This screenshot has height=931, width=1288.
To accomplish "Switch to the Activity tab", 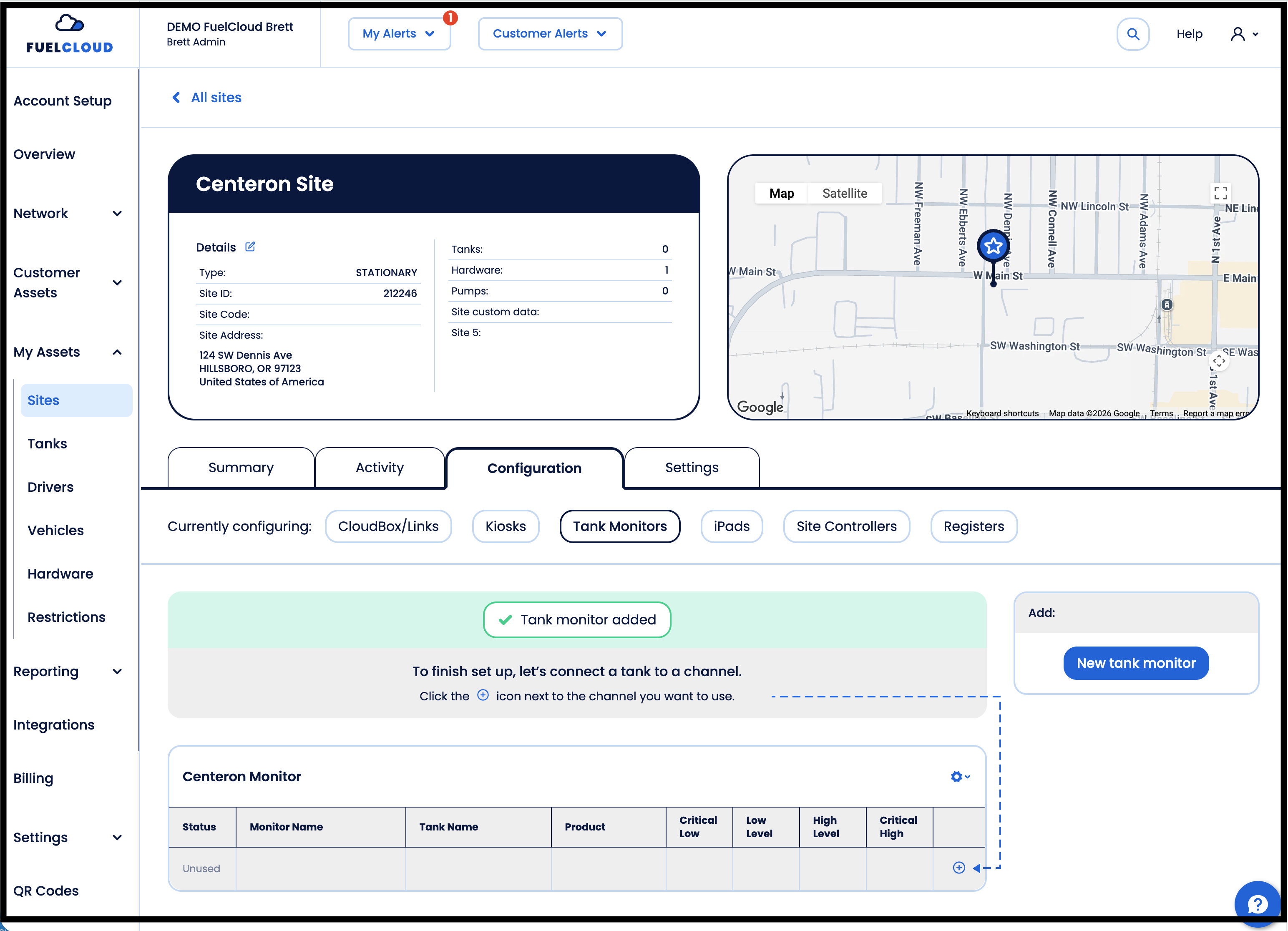I will tap(380, 468).
